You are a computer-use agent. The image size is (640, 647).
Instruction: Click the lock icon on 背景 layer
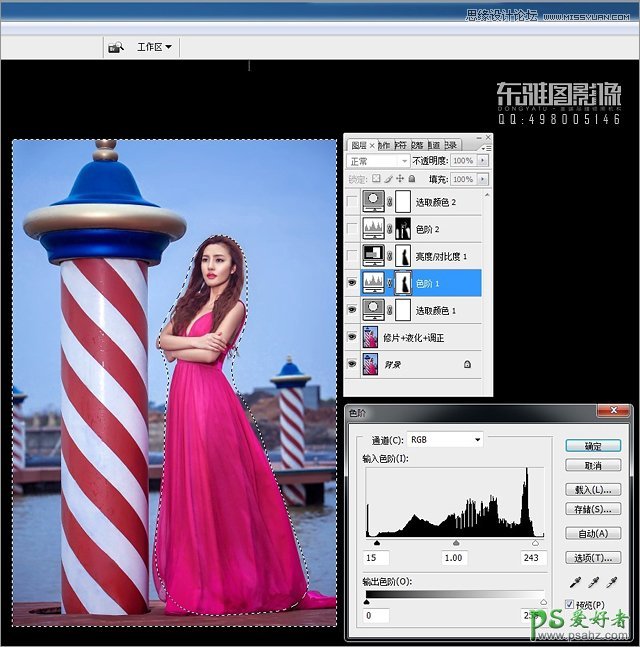[x=467, y=366]
